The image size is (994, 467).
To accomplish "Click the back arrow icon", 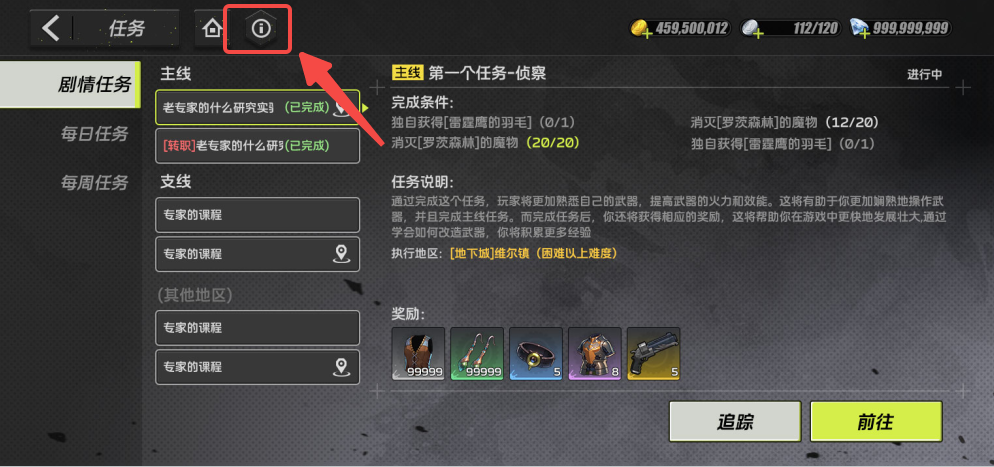I will point(50,28).
